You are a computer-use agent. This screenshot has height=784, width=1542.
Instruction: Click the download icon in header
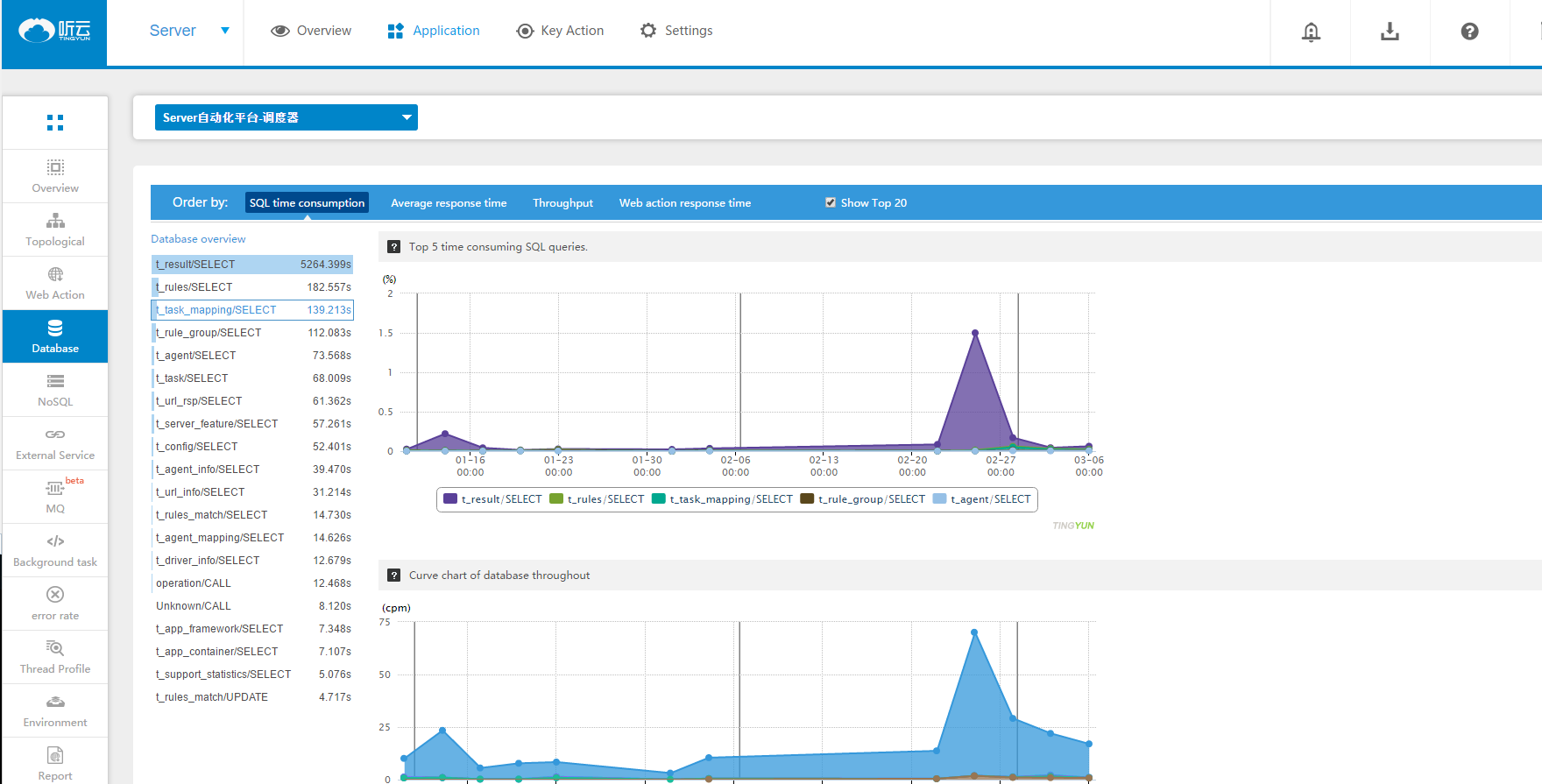click(1390, 32)
